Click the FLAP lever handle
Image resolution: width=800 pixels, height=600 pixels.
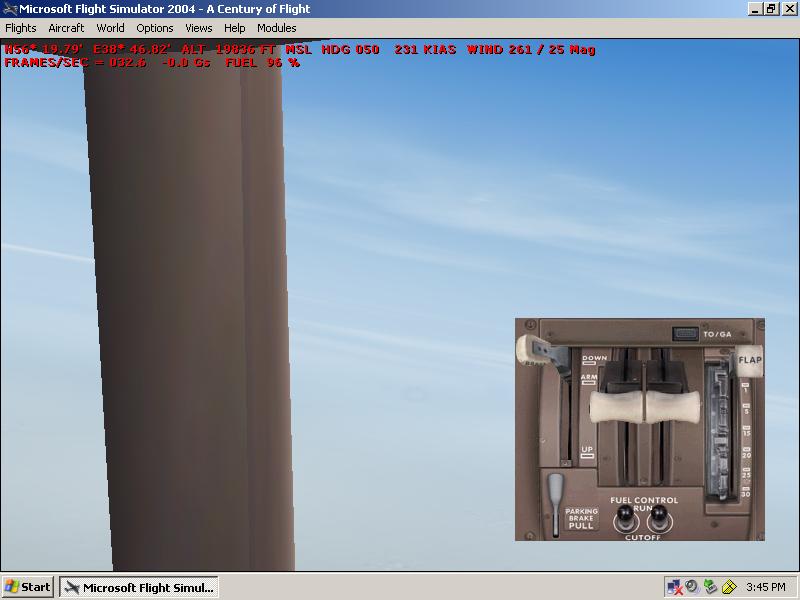coord(749,360)
